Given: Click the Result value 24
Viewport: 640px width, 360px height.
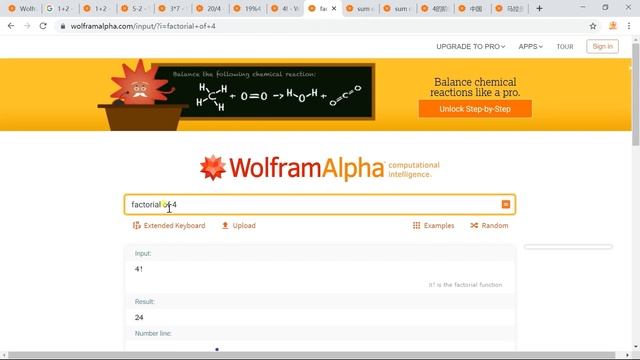Looking at the screenshot, I should pos(139,317).
